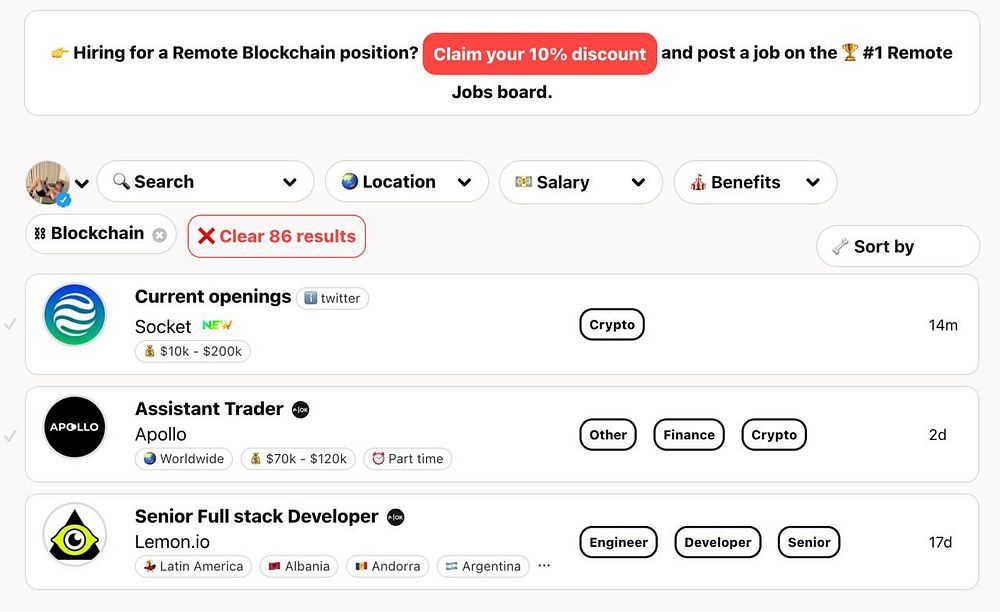The image size is (1000, 612).
Task: Click the badge icon beside Senior Full stack Developer
Action: [x=396, y=517]
